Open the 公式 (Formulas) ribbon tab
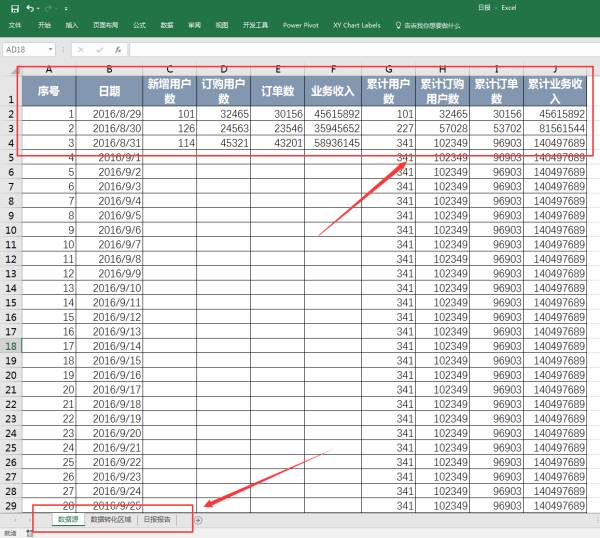600x538 pixels. click(139, 25)
